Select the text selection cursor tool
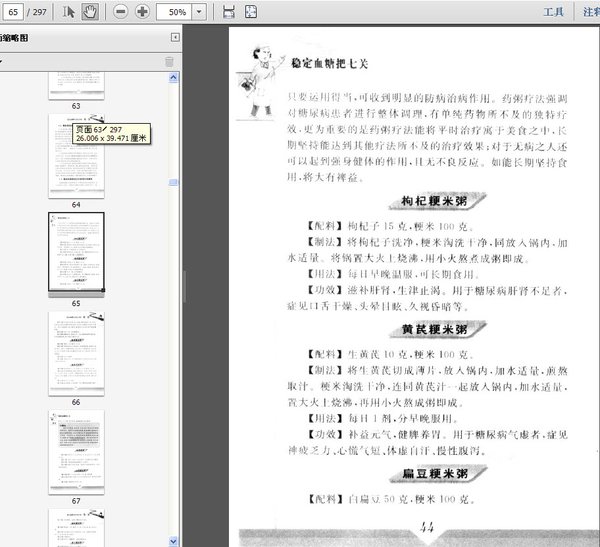Screen dimensions: 600x547 pyautogui.click(x=68, y=12)
